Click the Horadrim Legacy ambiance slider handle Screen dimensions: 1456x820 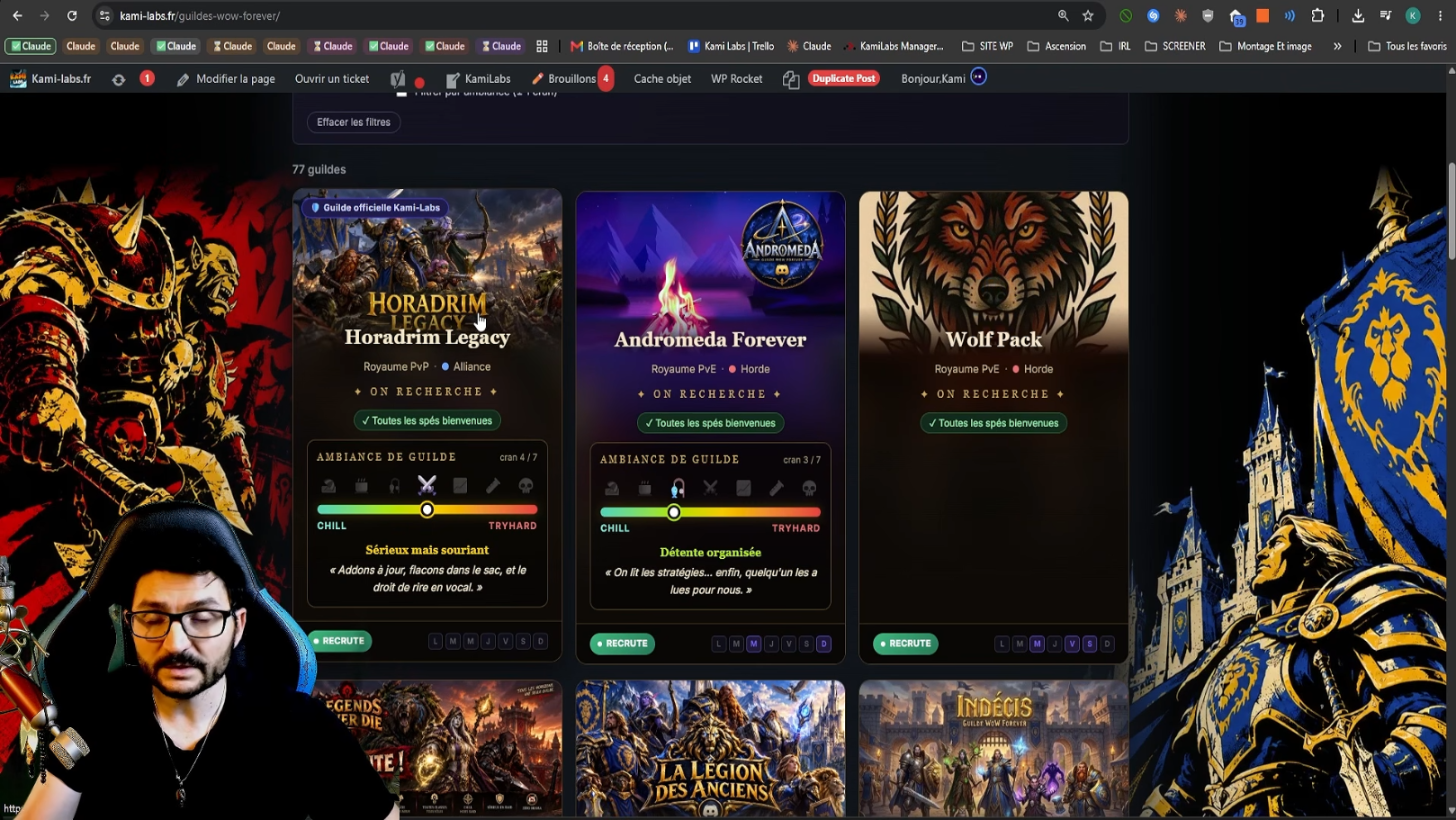(x=427, y=510)
